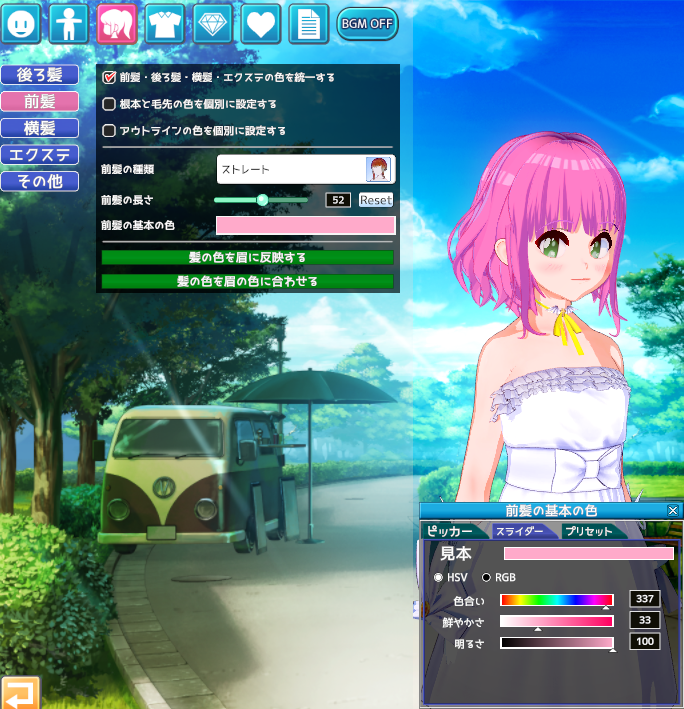
Task: Open the body editing category icon
Action: [x=69, y=23]
